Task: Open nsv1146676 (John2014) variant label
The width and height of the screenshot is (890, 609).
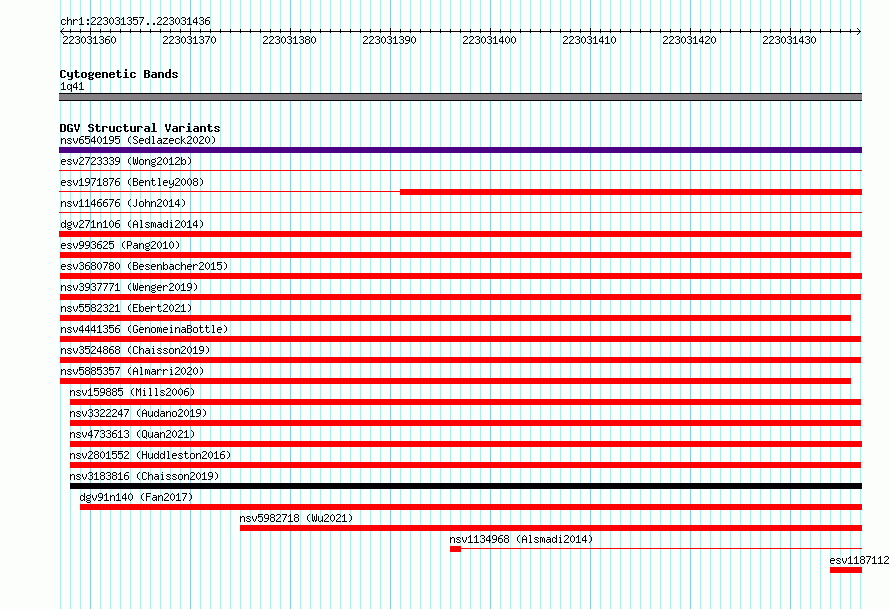Action: [123, 203]
